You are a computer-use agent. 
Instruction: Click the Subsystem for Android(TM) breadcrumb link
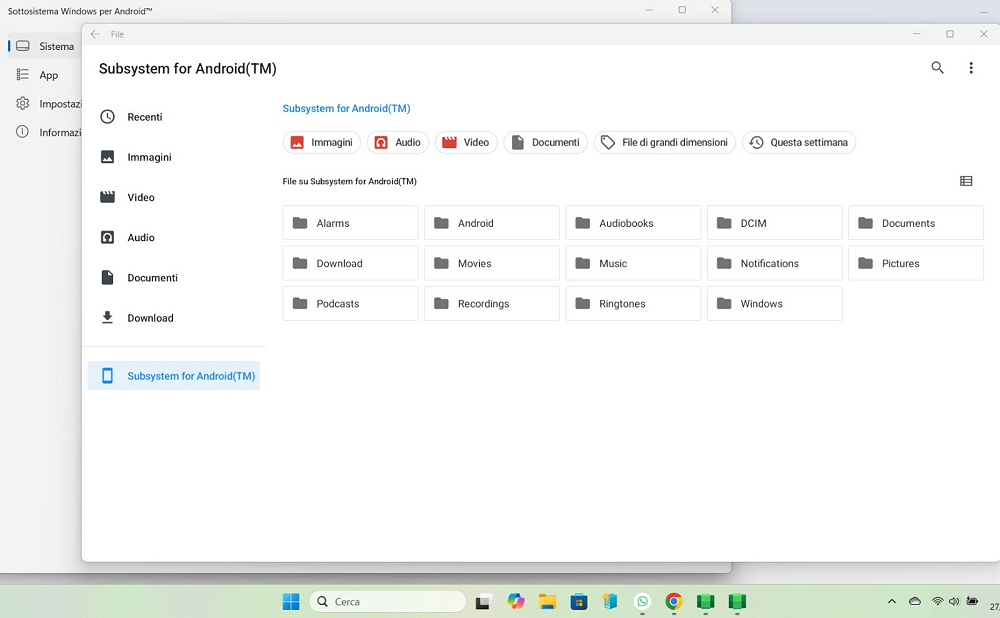coord(346,108)
